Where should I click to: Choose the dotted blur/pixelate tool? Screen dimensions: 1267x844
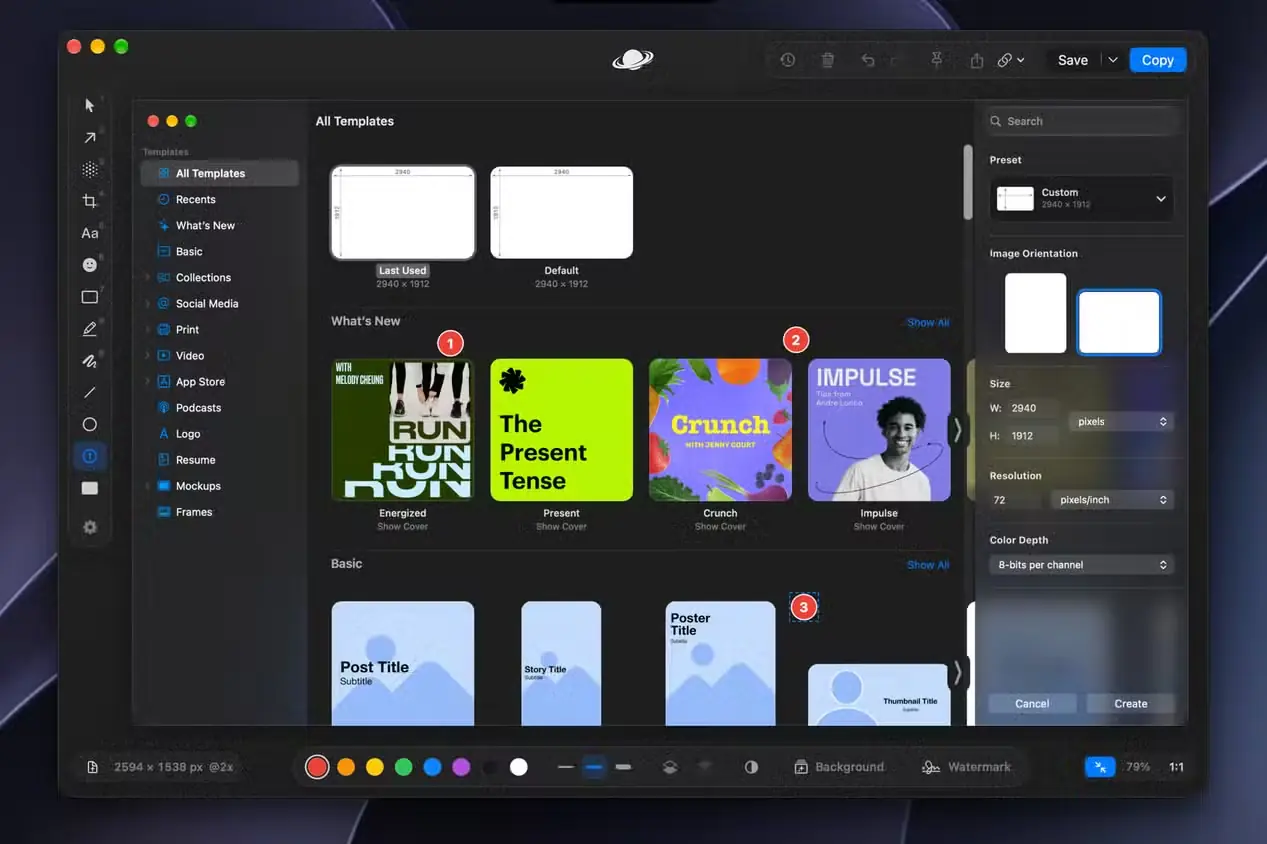tap(90, 170)
